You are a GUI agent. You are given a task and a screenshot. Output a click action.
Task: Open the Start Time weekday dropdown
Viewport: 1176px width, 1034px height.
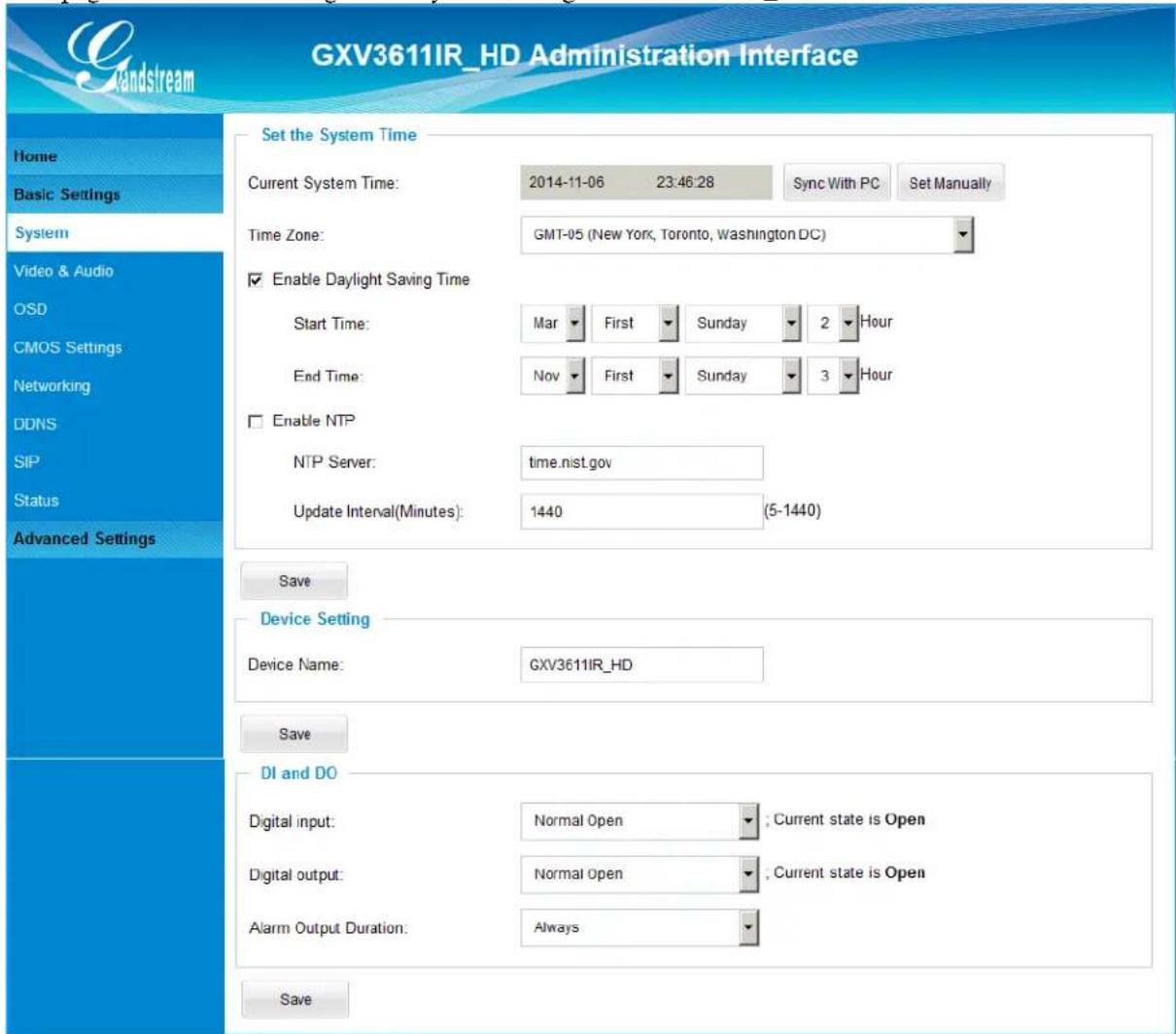click(x=744, y=324)
